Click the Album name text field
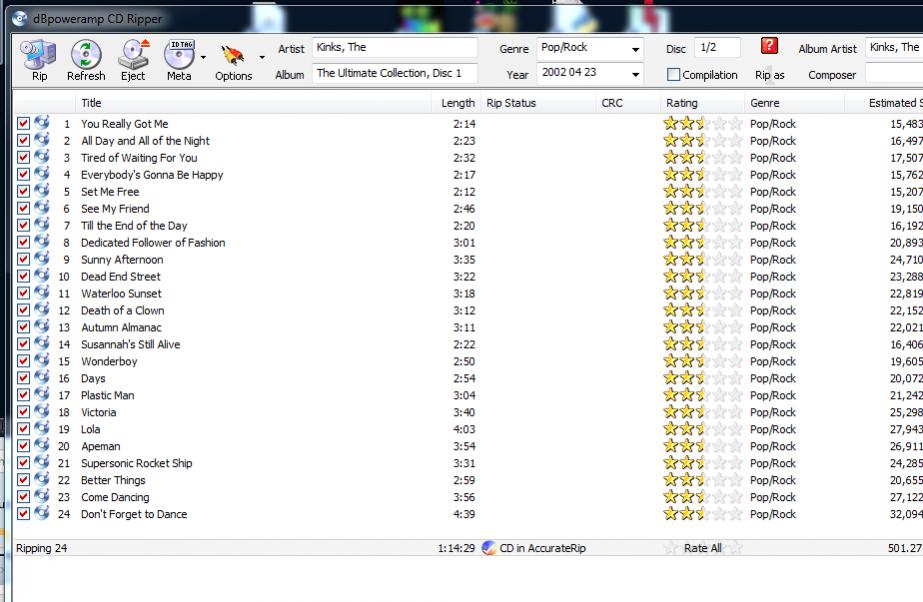This screenshot has width=923, height=602. coord(395,74)
